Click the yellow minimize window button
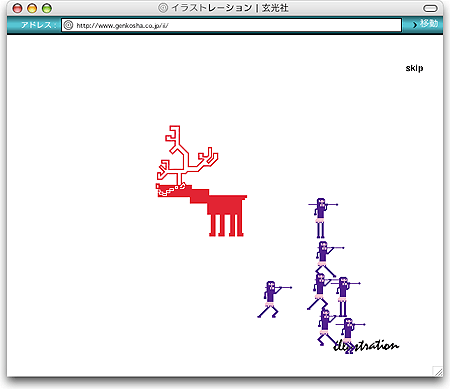 tap(32, 8)
